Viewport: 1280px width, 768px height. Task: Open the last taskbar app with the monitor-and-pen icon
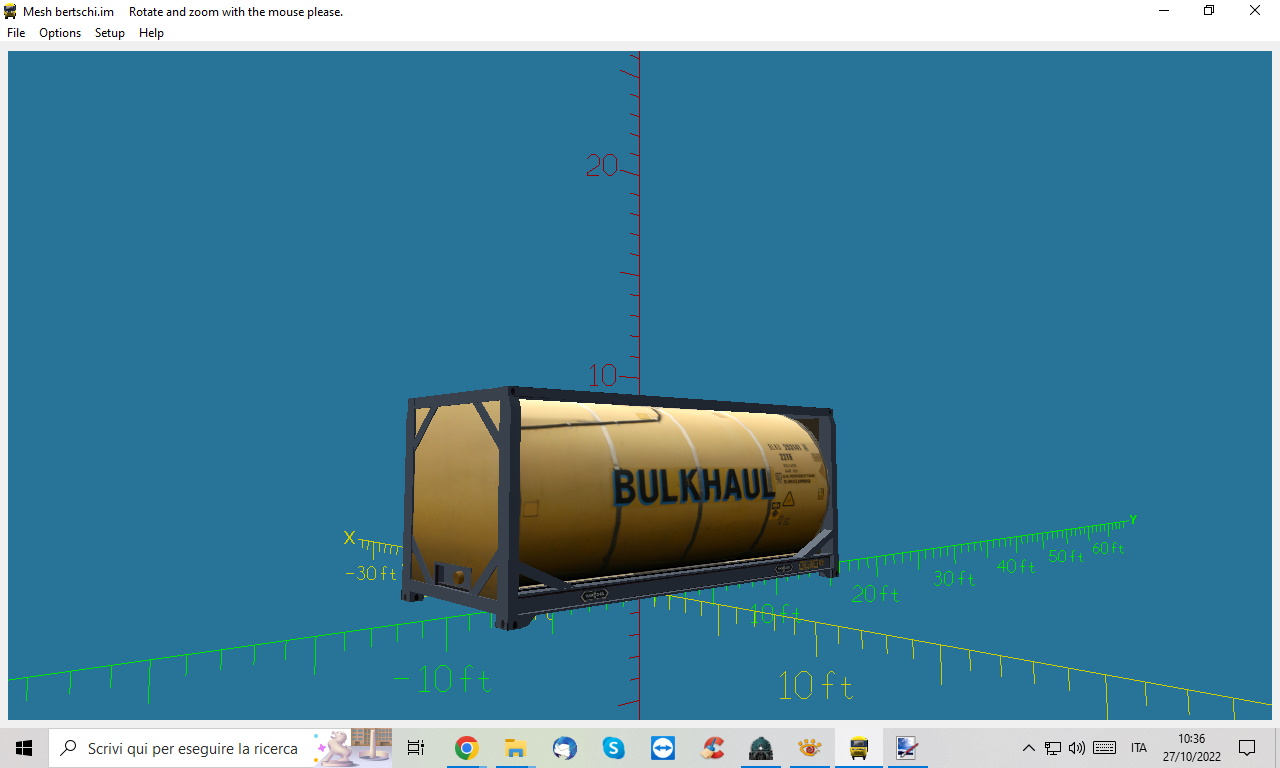pos(907,748)
